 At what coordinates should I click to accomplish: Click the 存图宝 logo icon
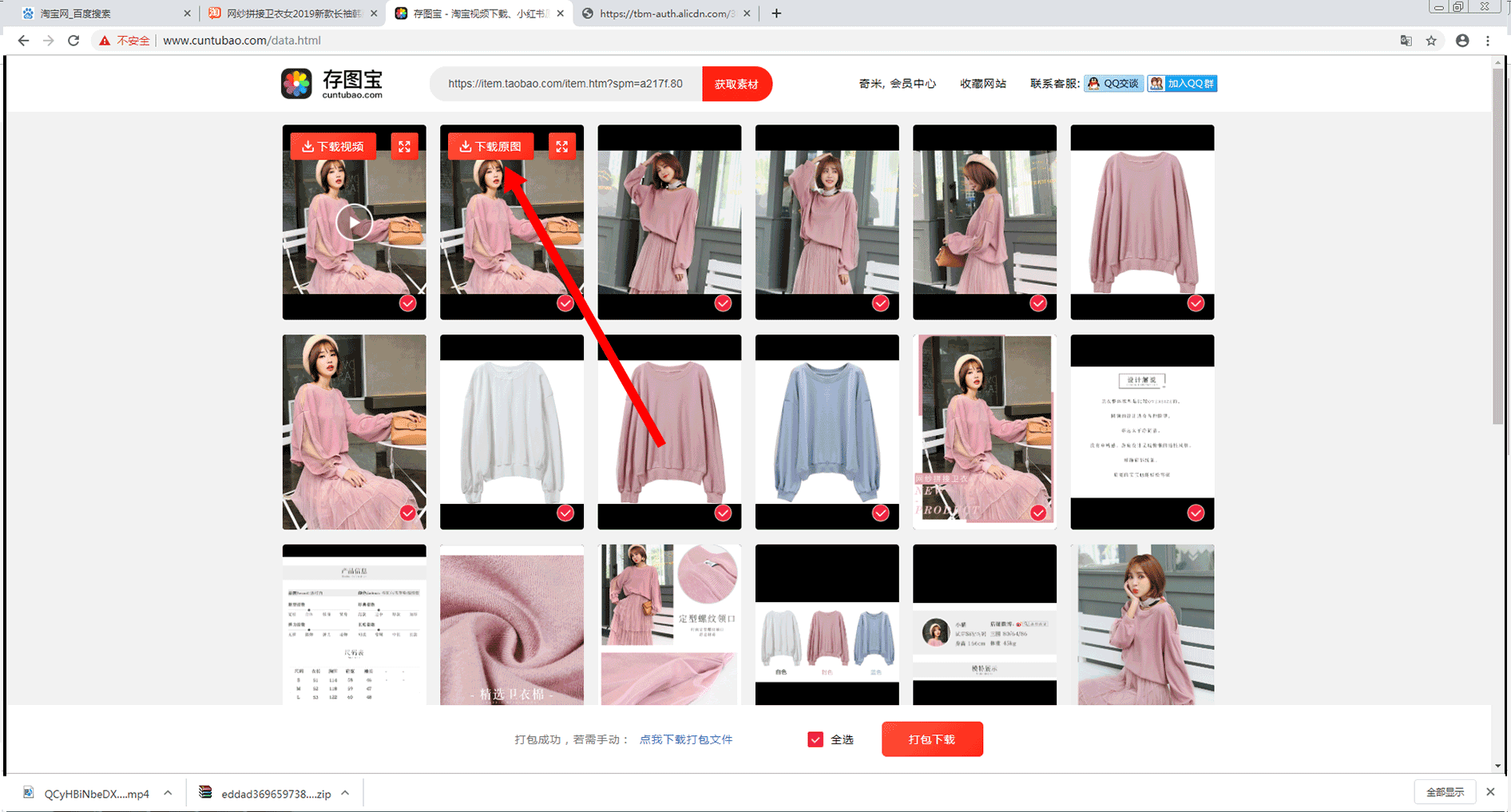click(x=296, y=84)
